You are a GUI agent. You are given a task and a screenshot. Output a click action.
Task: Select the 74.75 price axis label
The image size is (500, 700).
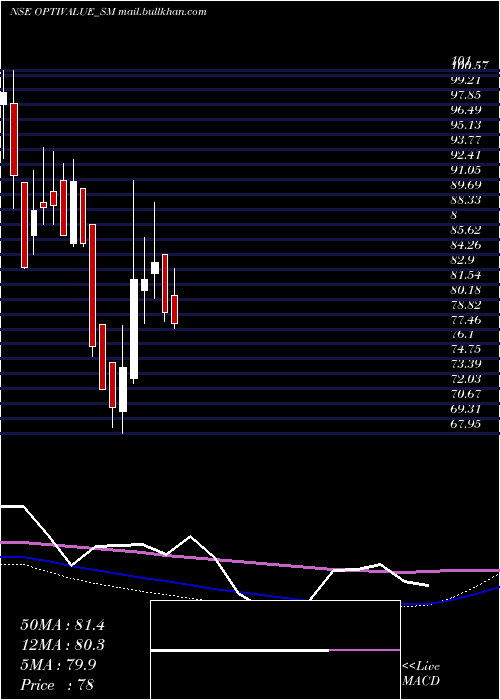coord(467,350)
